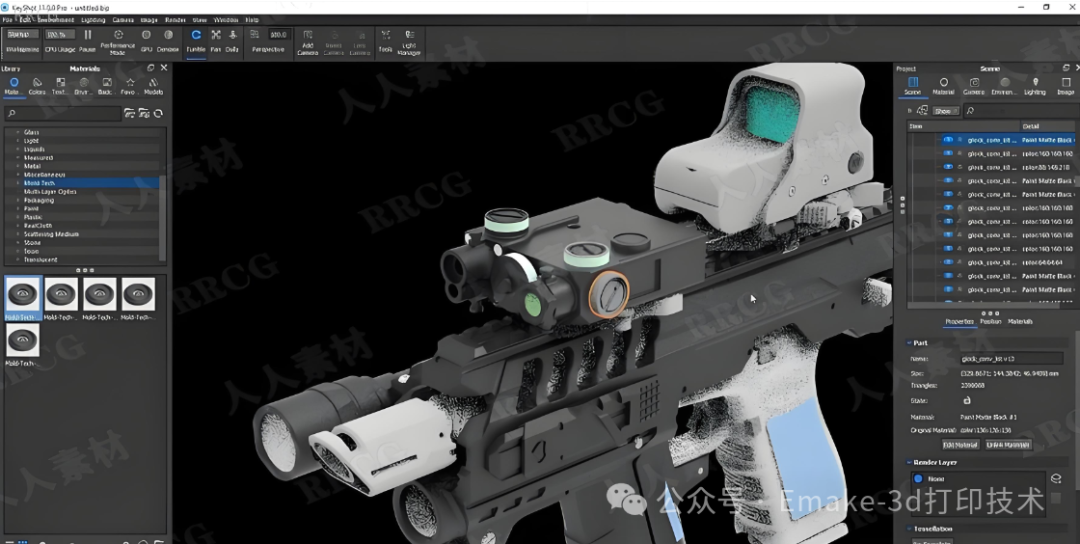This screenshot has width=1080, height=544.
Task: Switch to the Favorites library tab
Action: pyautogui.click(x=129, y=86)
